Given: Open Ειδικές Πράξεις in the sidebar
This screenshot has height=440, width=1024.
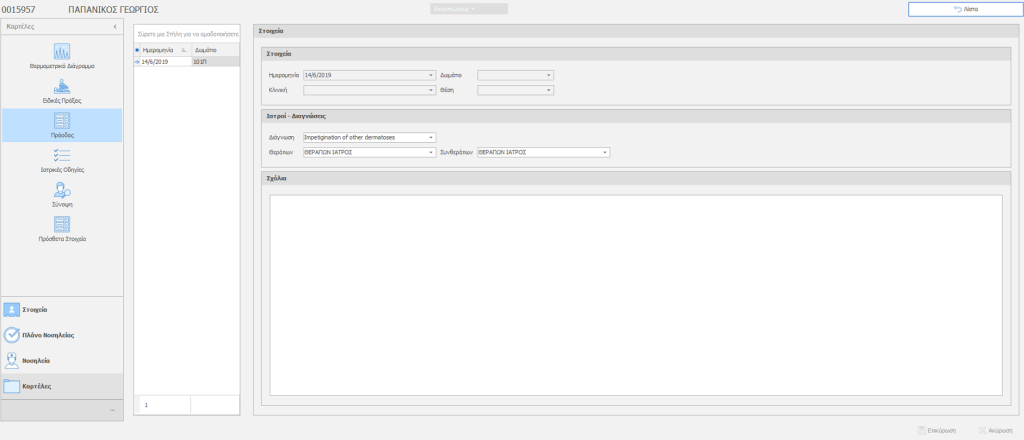Looking at the screenshot, I should point(62,89).
